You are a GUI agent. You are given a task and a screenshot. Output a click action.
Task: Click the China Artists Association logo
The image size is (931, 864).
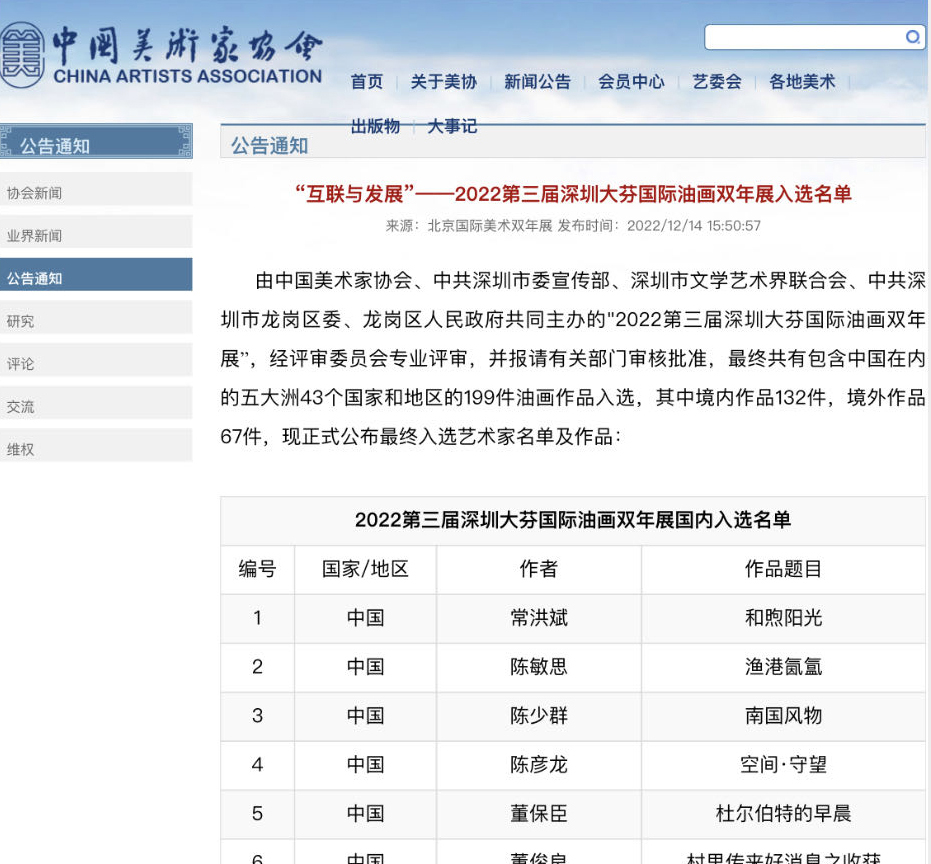tap(162, 53)
